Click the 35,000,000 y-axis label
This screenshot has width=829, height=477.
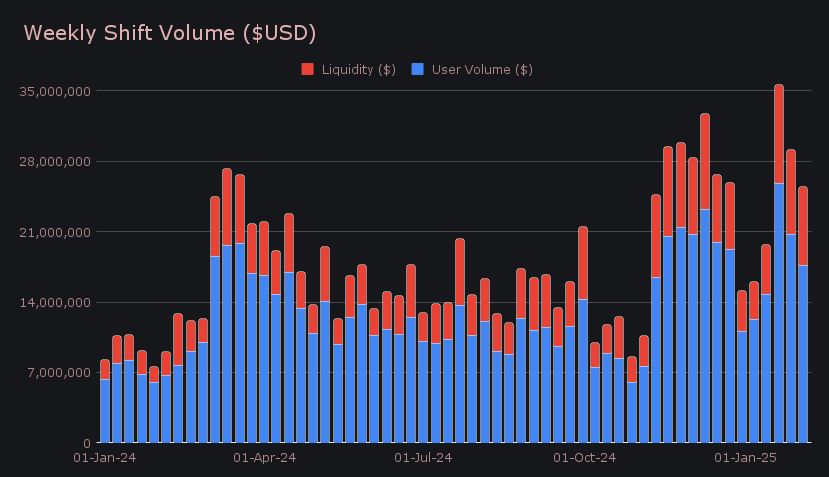point(56,91)
